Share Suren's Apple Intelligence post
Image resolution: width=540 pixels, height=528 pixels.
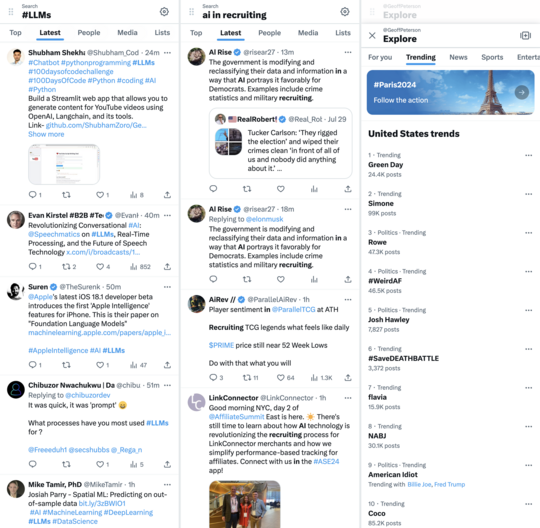(x=167, y=365)
